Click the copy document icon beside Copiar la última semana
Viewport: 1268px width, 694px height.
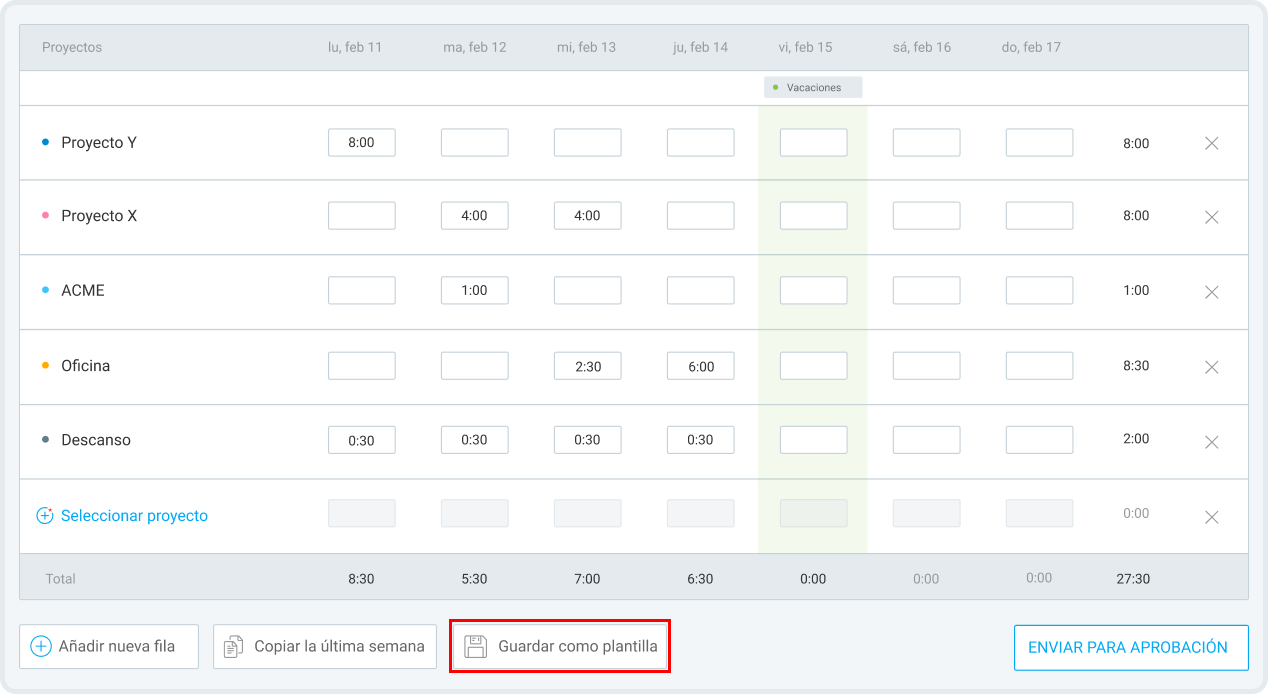tap(234, 646)
